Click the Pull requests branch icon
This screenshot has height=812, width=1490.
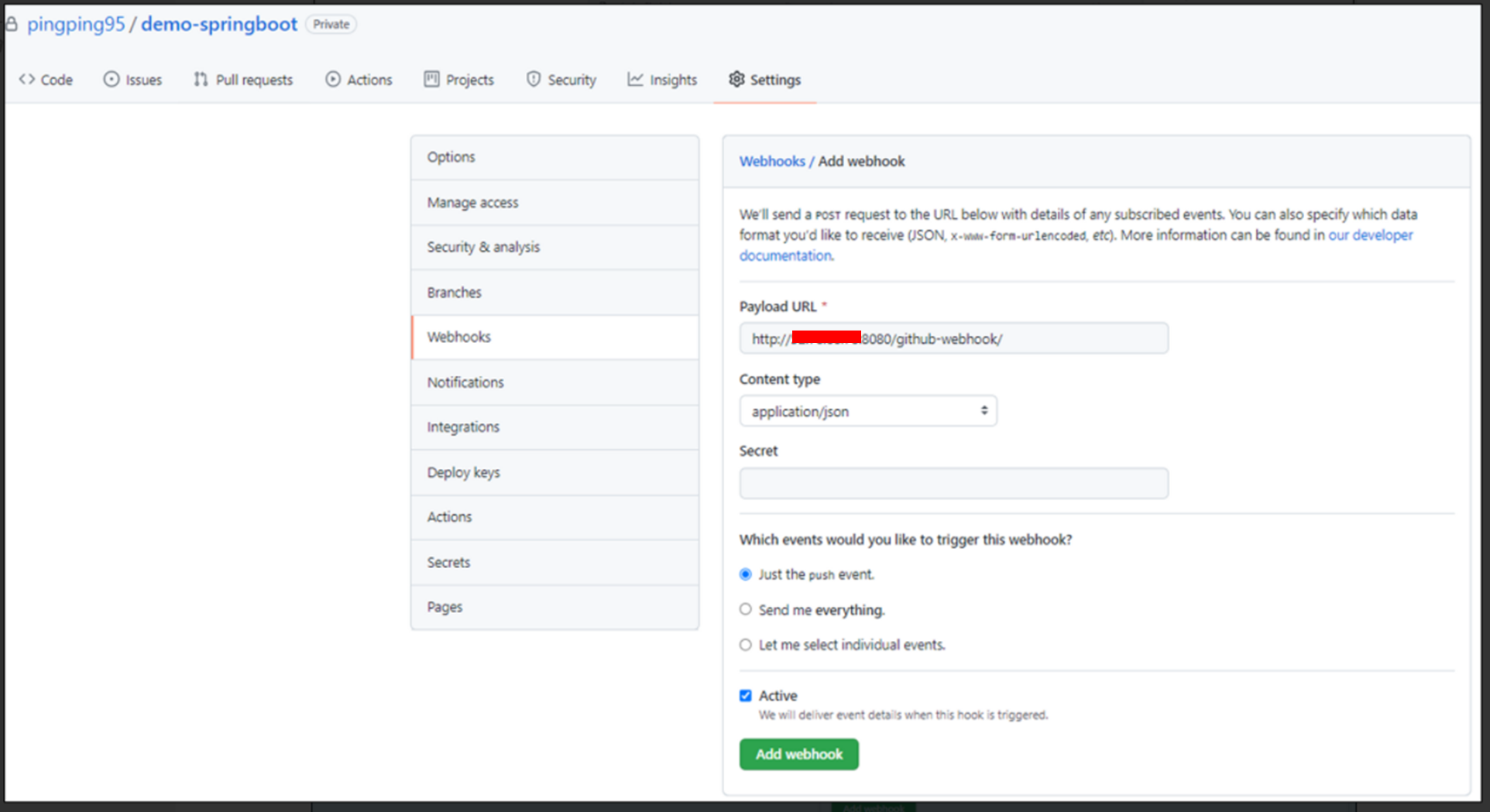pyautogui.click(x=201, y=79)
